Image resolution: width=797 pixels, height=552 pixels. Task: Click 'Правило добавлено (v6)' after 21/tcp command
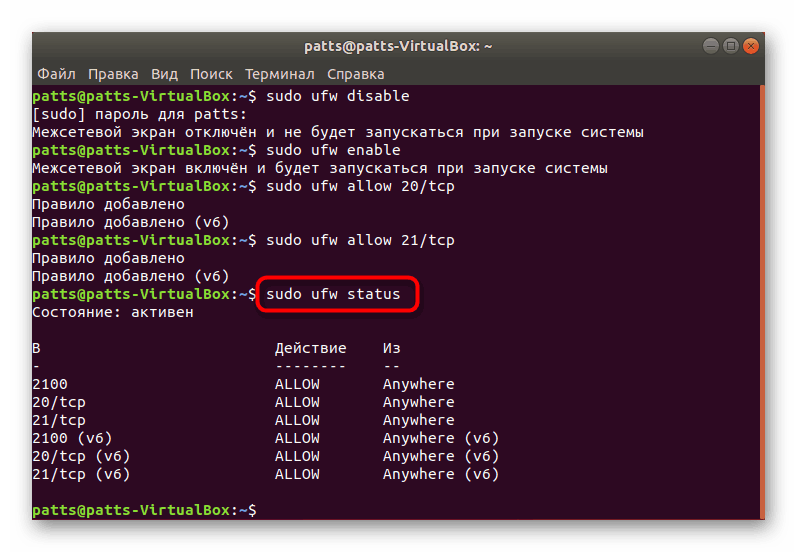(131, 276)
